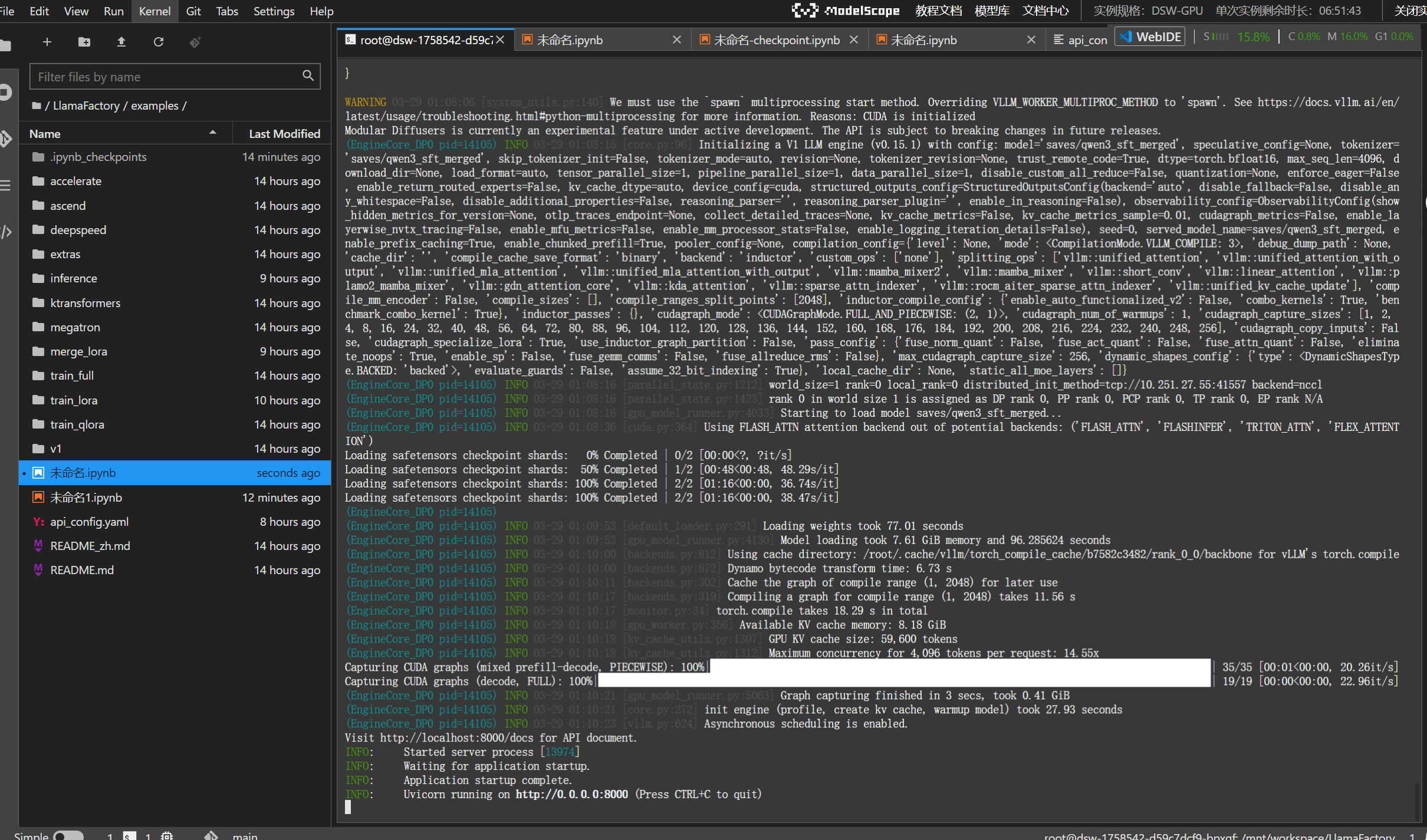Sort files by Last Modified column
The image size is (1427, 840).
point(284,134)
